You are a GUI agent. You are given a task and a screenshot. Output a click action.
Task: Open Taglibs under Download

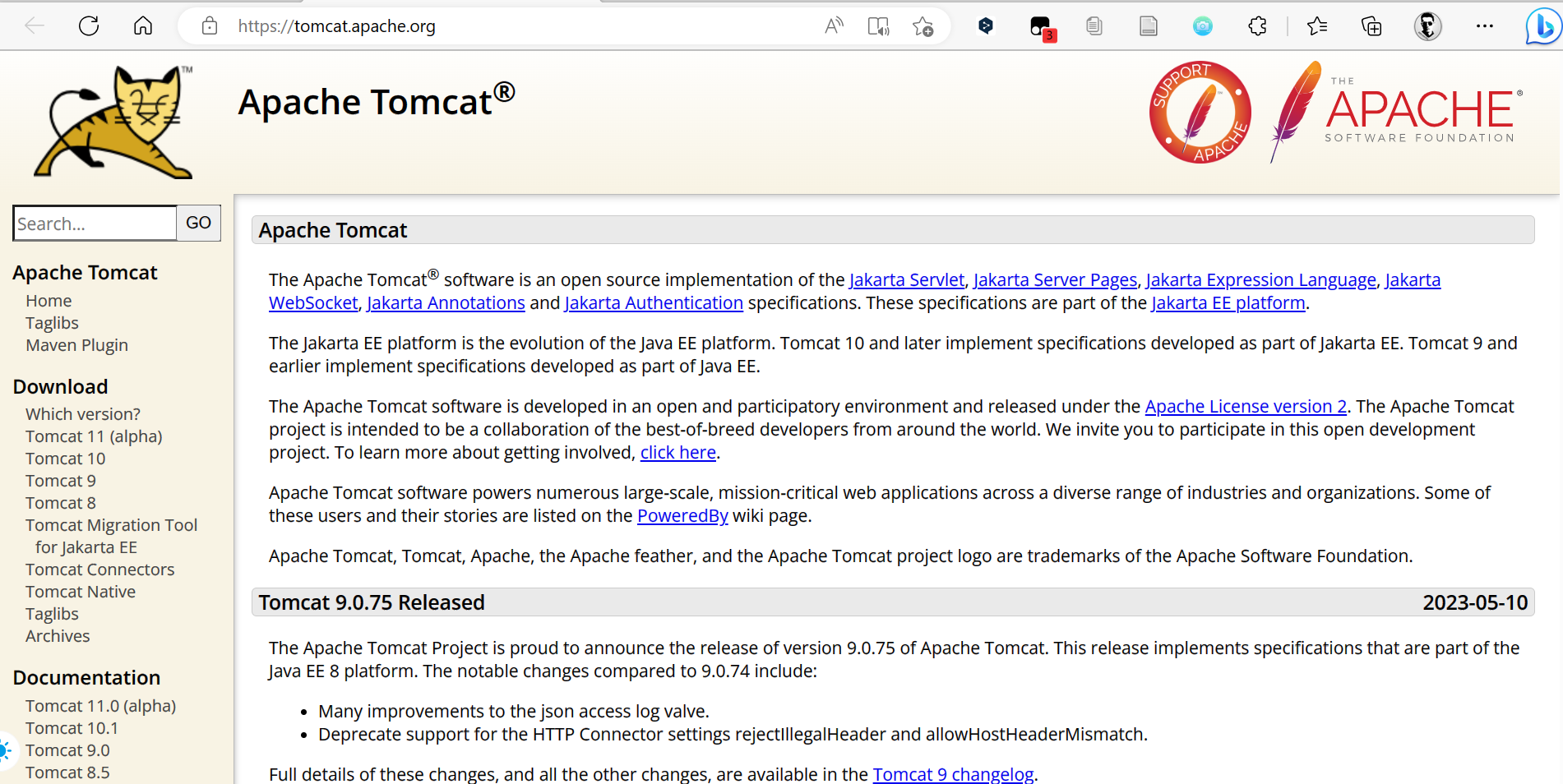coord(52,614)
